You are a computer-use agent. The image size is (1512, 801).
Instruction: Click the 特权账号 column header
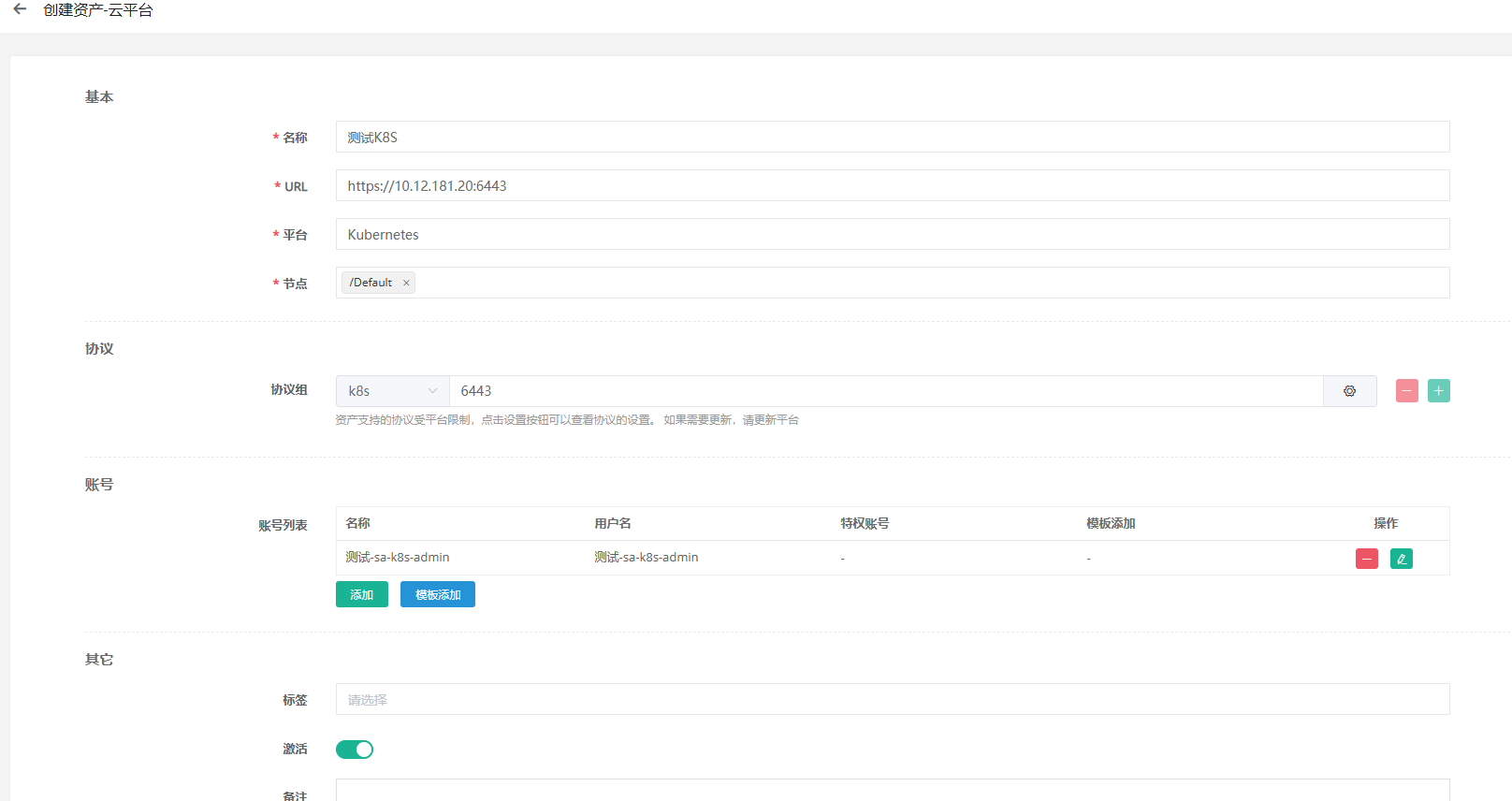point(865,523)
